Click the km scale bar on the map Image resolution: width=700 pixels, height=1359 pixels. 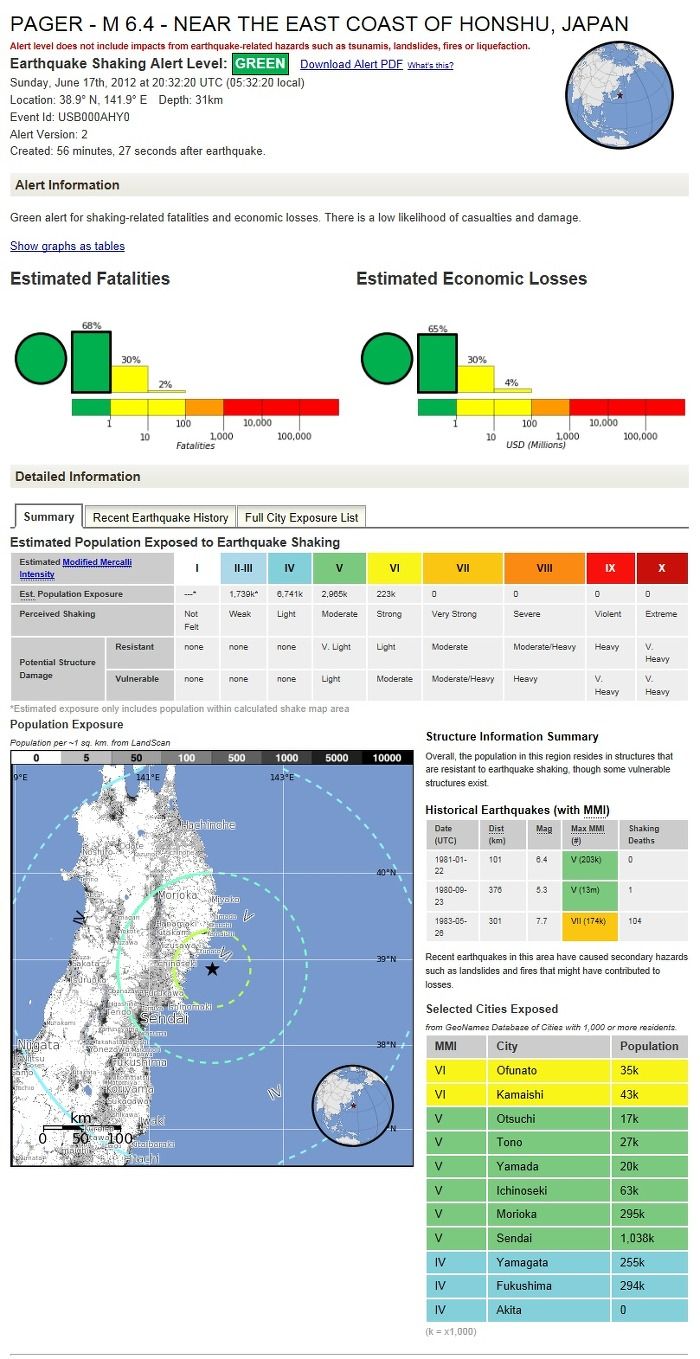[x=80, y=1128]
